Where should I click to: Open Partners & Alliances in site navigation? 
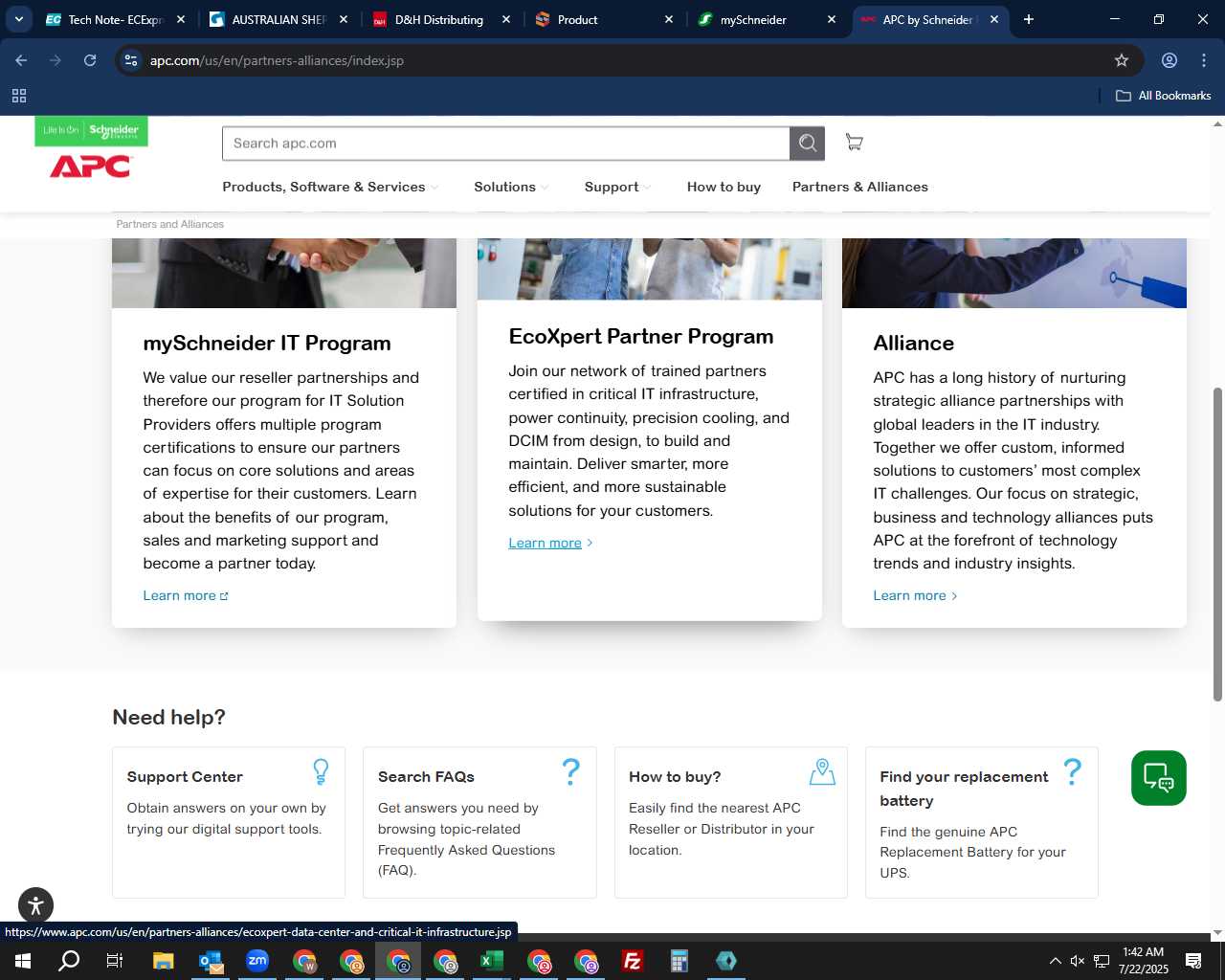point(860,187)
